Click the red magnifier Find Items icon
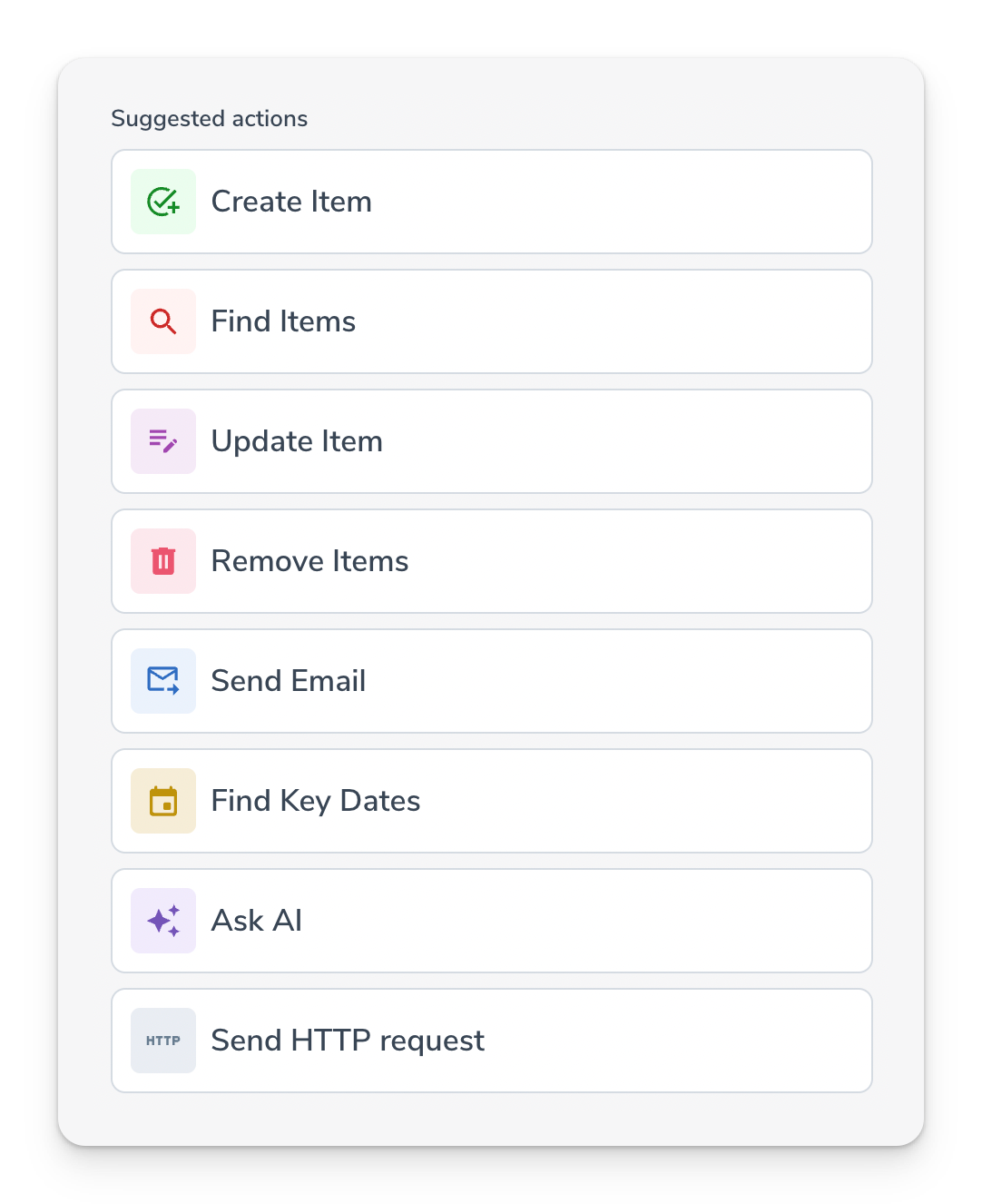The height and width of the screenshot is (1204, 982). click(163, 321)
